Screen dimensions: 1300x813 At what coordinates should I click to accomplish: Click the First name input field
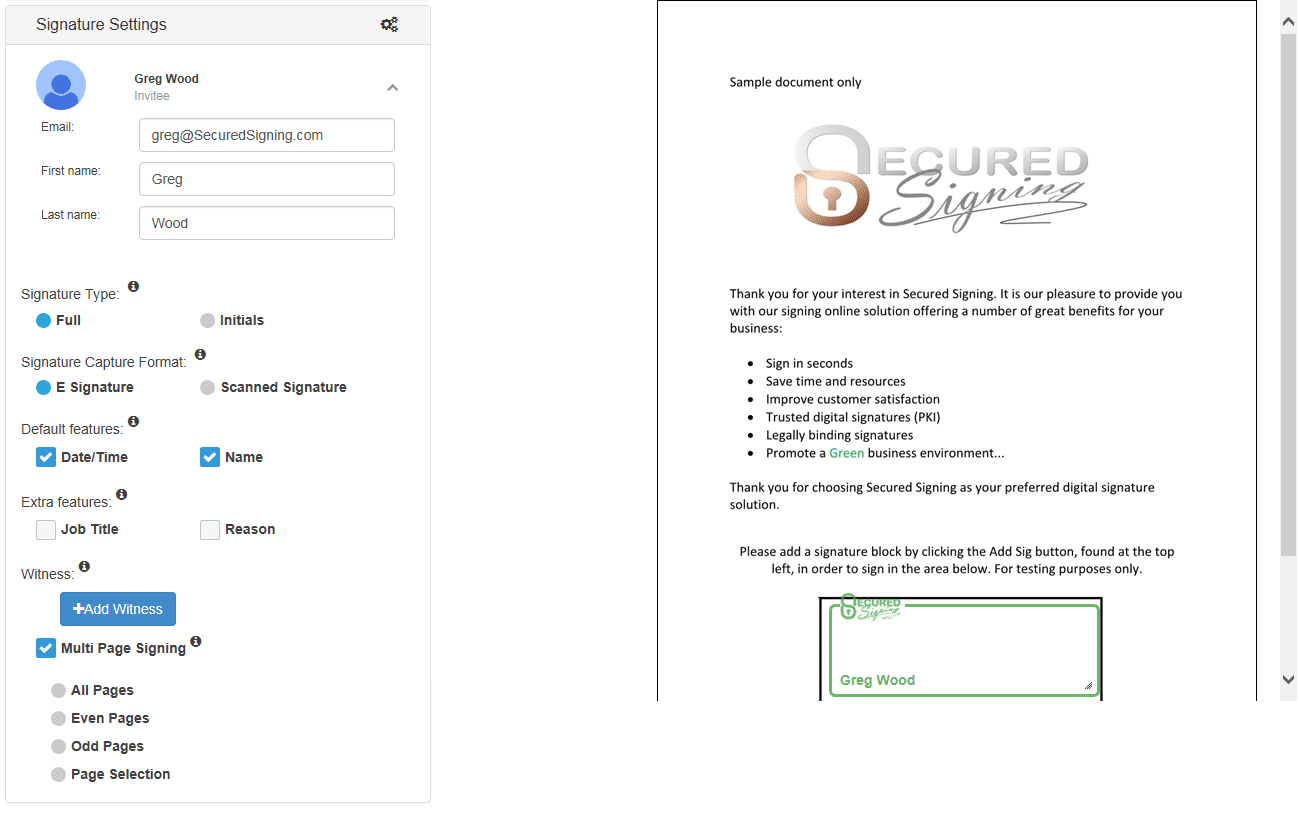pyautogui.click(x=267, y=179)
